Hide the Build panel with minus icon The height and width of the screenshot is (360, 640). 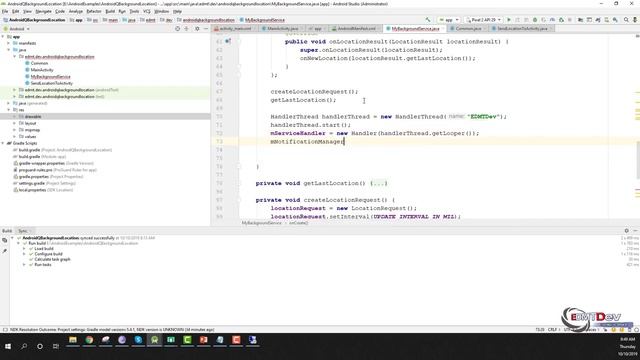(x=635, y=231)
